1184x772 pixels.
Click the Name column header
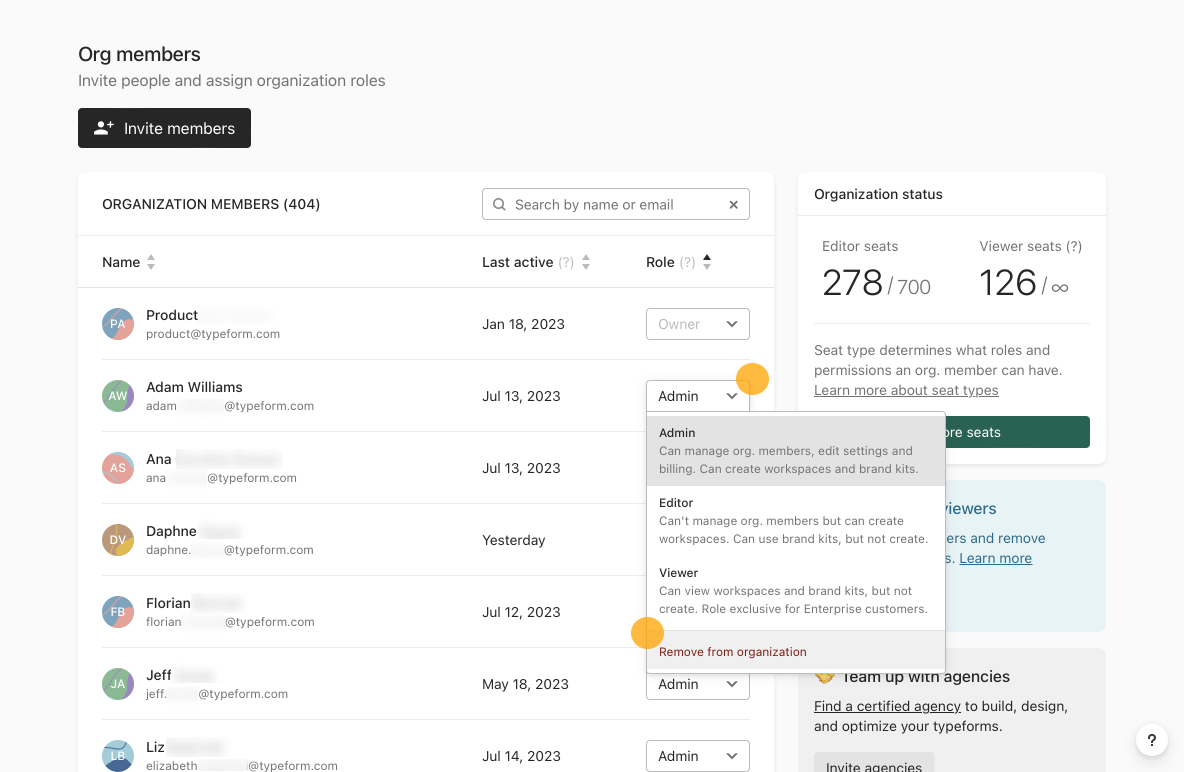(121, 262)
